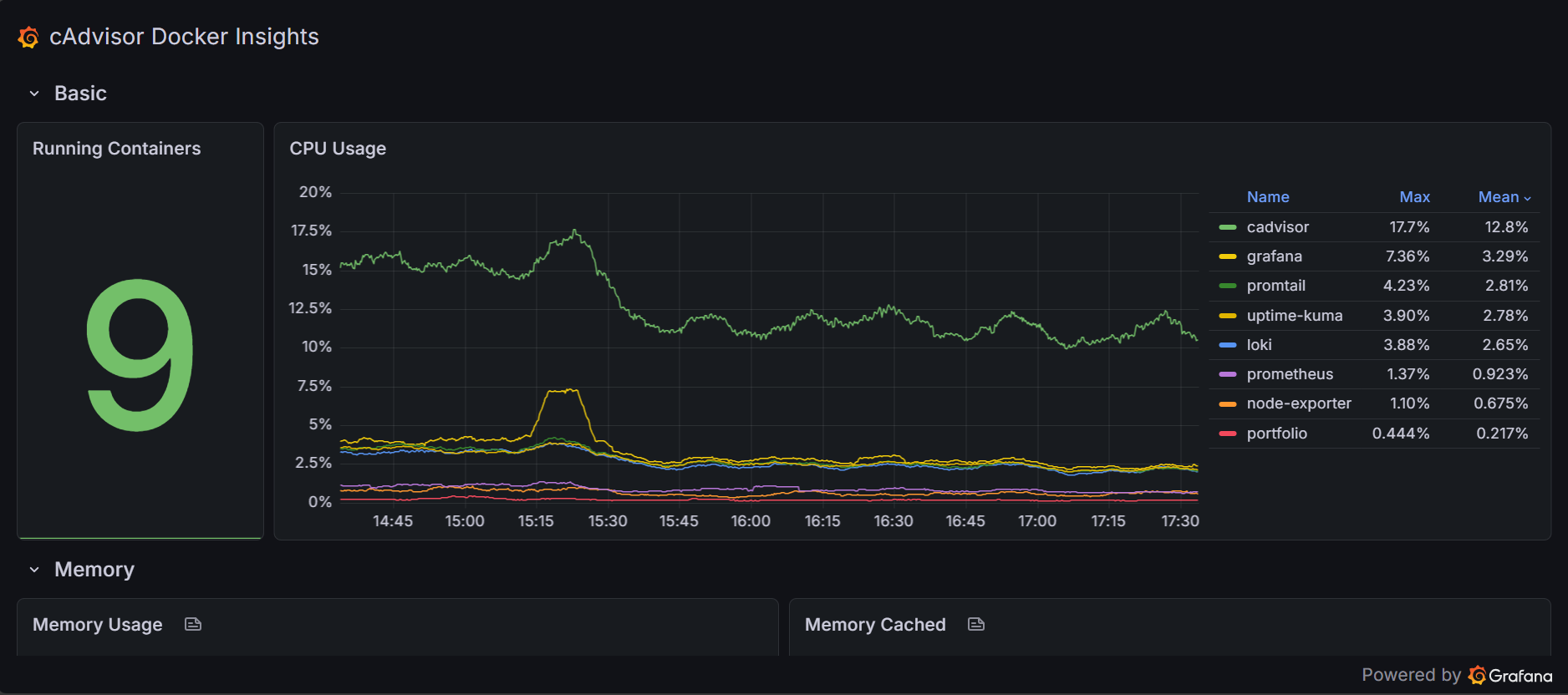Click the Grafana logo beside dashboard title

(x=28, y=38)
